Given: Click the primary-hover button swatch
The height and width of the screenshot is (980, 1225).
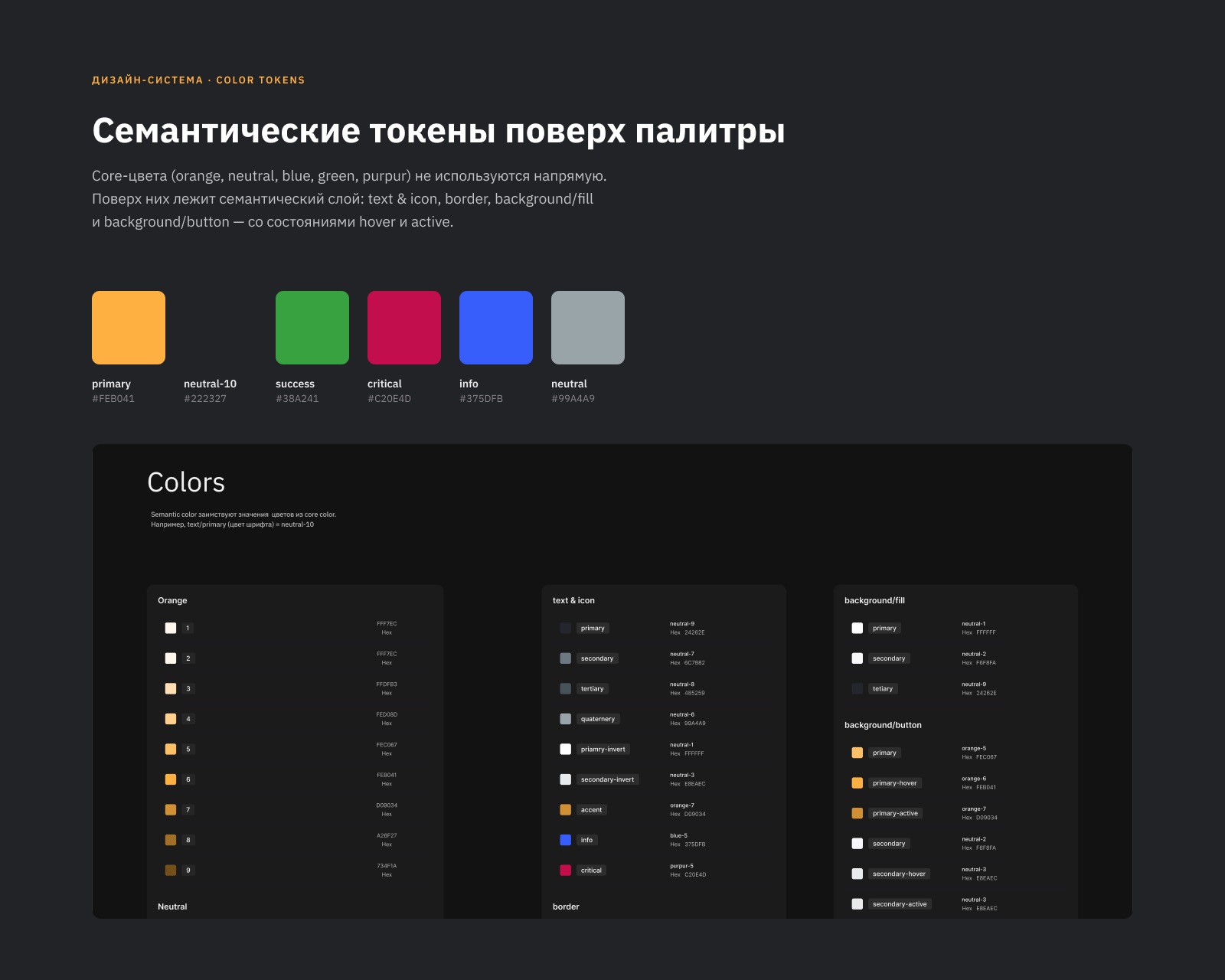Looking at the screenshot, I should click(x=857, y=783).
